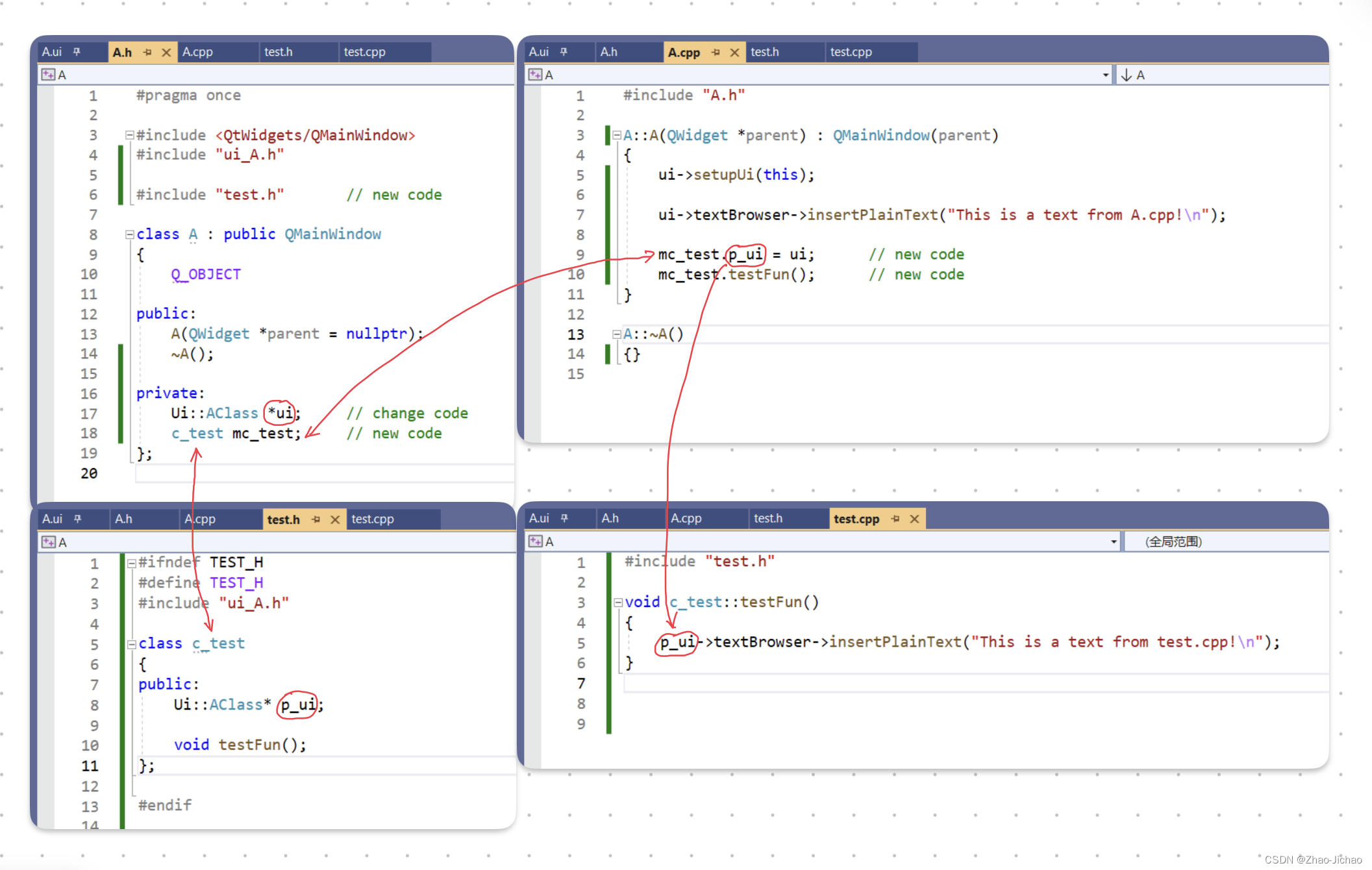The height and width of the screenshot is (870, 1372).
Task: Click Q_OBJECT macro in A.h editor
Action: [x=206, y=275]
